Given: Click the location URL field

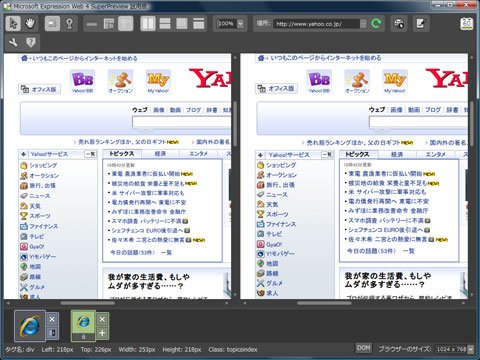Looking at the screenshot, I should 316,24.
